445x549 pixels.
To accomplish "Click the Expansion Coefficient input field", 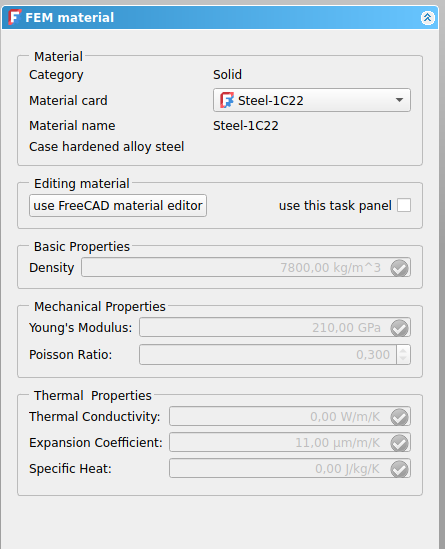I will tap(290, 442).
